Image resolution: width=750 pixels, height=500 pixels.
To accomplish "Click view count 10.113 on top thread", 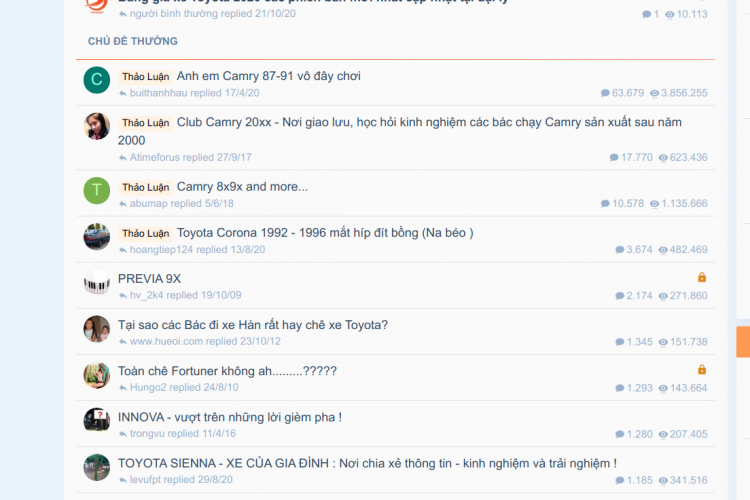I will [692, 14].
